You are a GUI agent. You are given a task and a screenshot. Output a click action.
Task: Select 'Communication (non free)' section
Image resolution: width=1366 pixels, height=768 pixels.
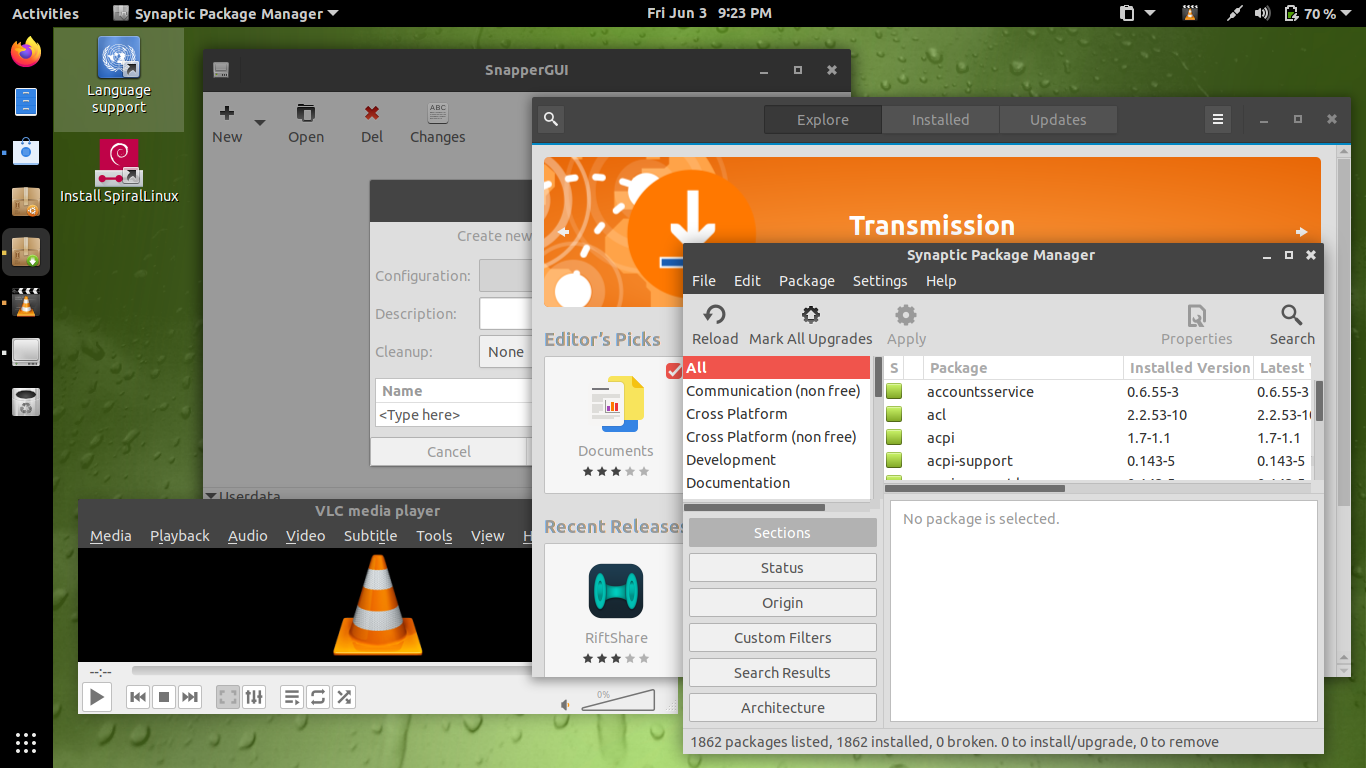777,391
